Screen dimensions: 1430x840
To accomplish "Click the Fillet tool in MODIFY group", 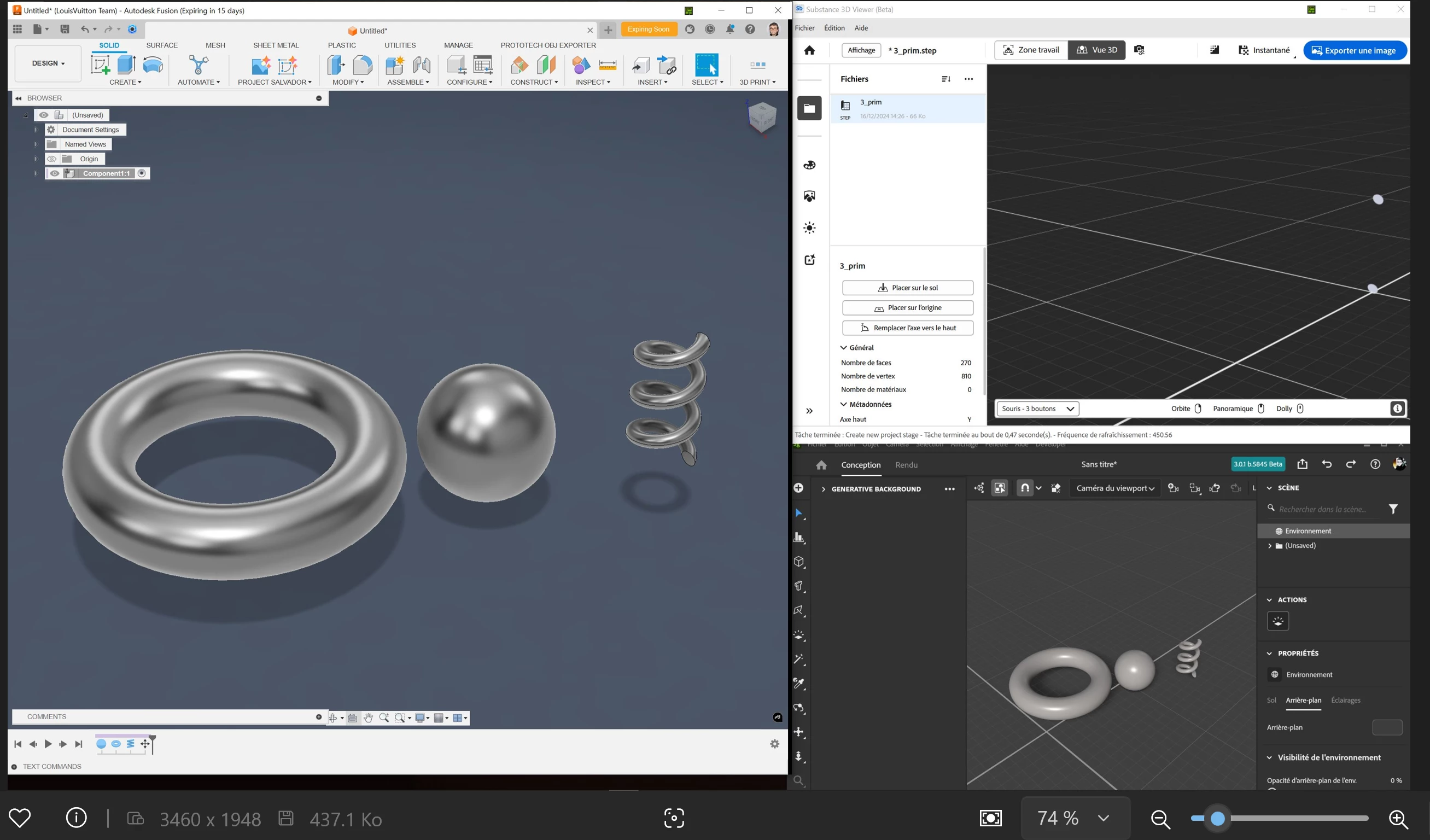I will (x=362, y=65).
